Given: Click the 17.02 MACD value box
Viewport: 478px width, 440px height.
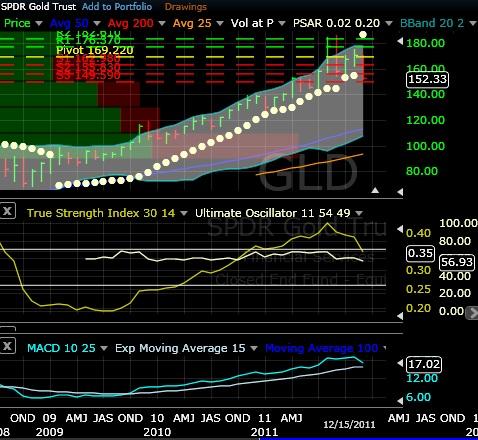Looking at the screenshot, I should pos(424,364).
